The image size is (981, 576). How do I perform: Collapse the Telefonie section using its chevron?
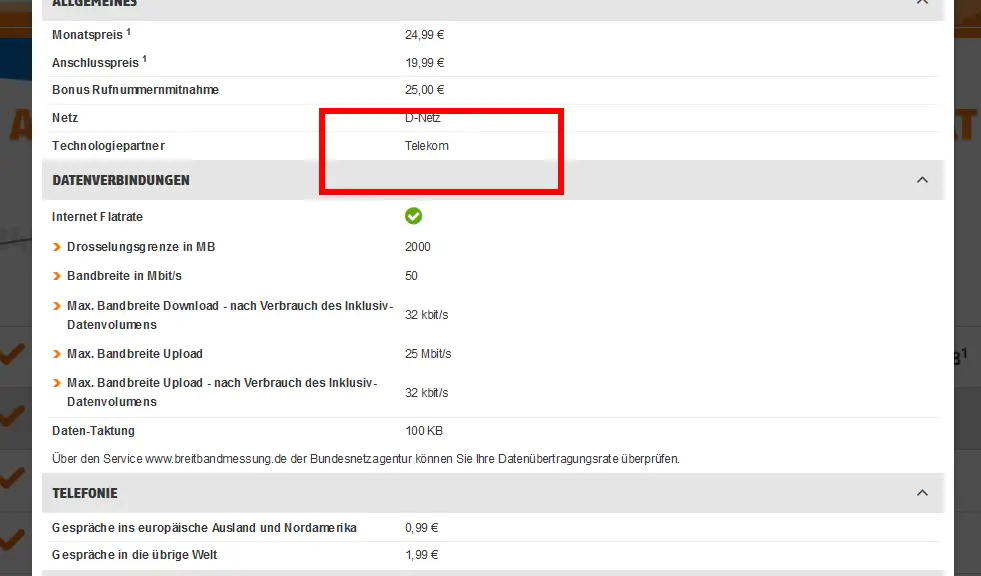click(922, 493)
